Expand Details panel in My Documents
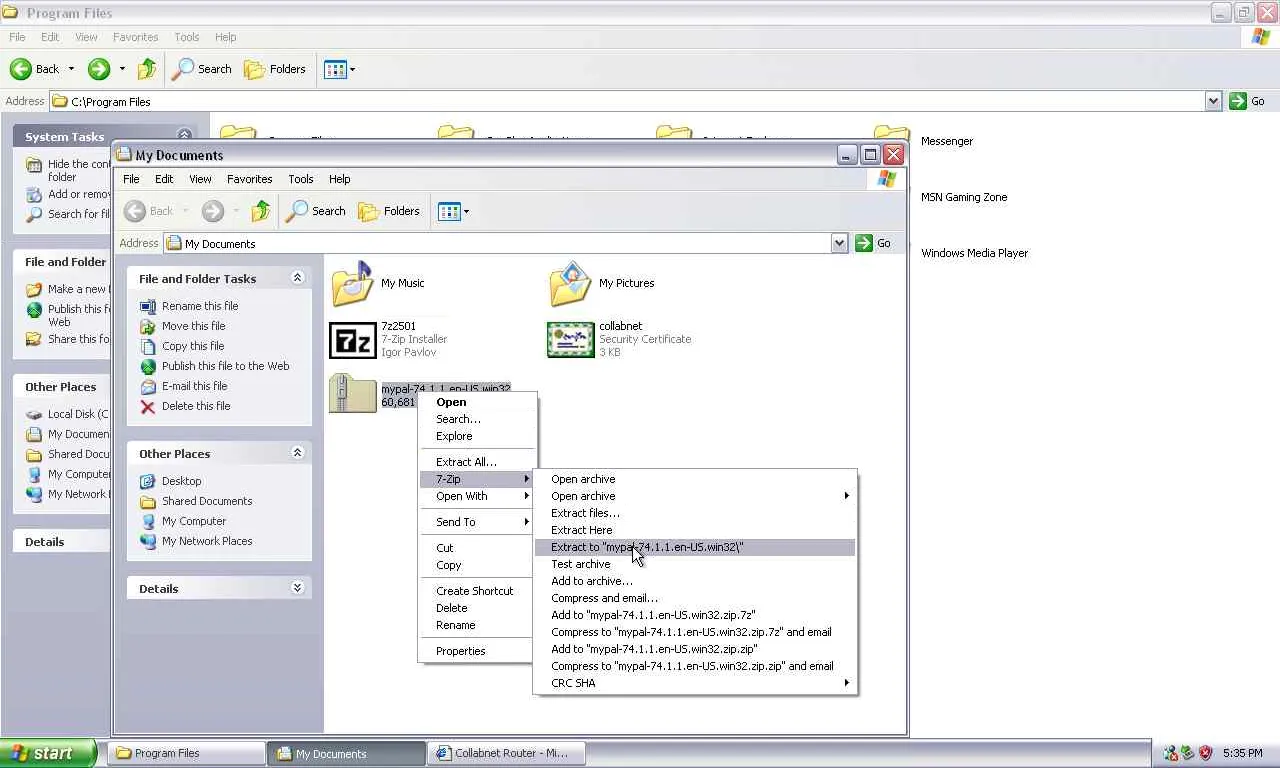This screenshot has width=1280, height=768. pos(297,588)
